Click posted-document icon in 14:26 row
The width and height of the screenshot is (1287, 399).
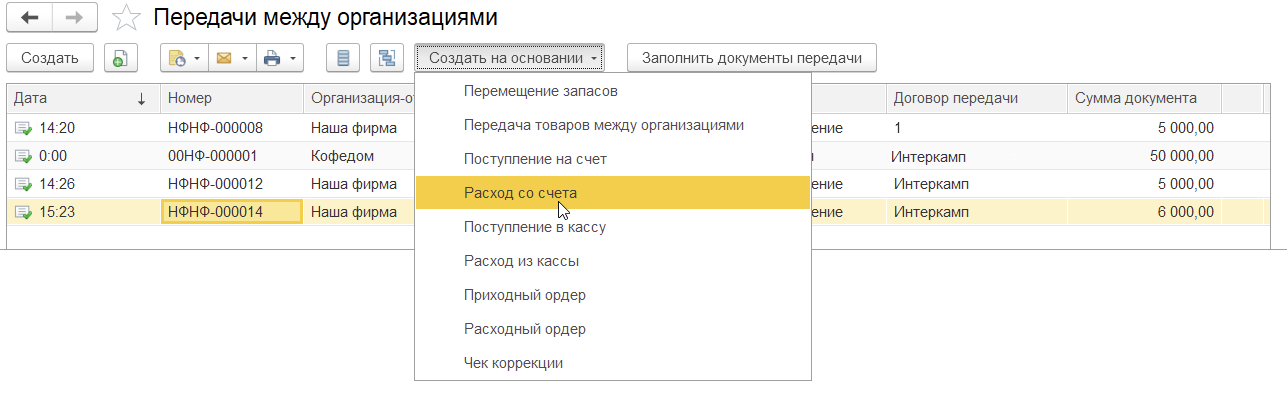pyautogui.click(x=23, y=184)
